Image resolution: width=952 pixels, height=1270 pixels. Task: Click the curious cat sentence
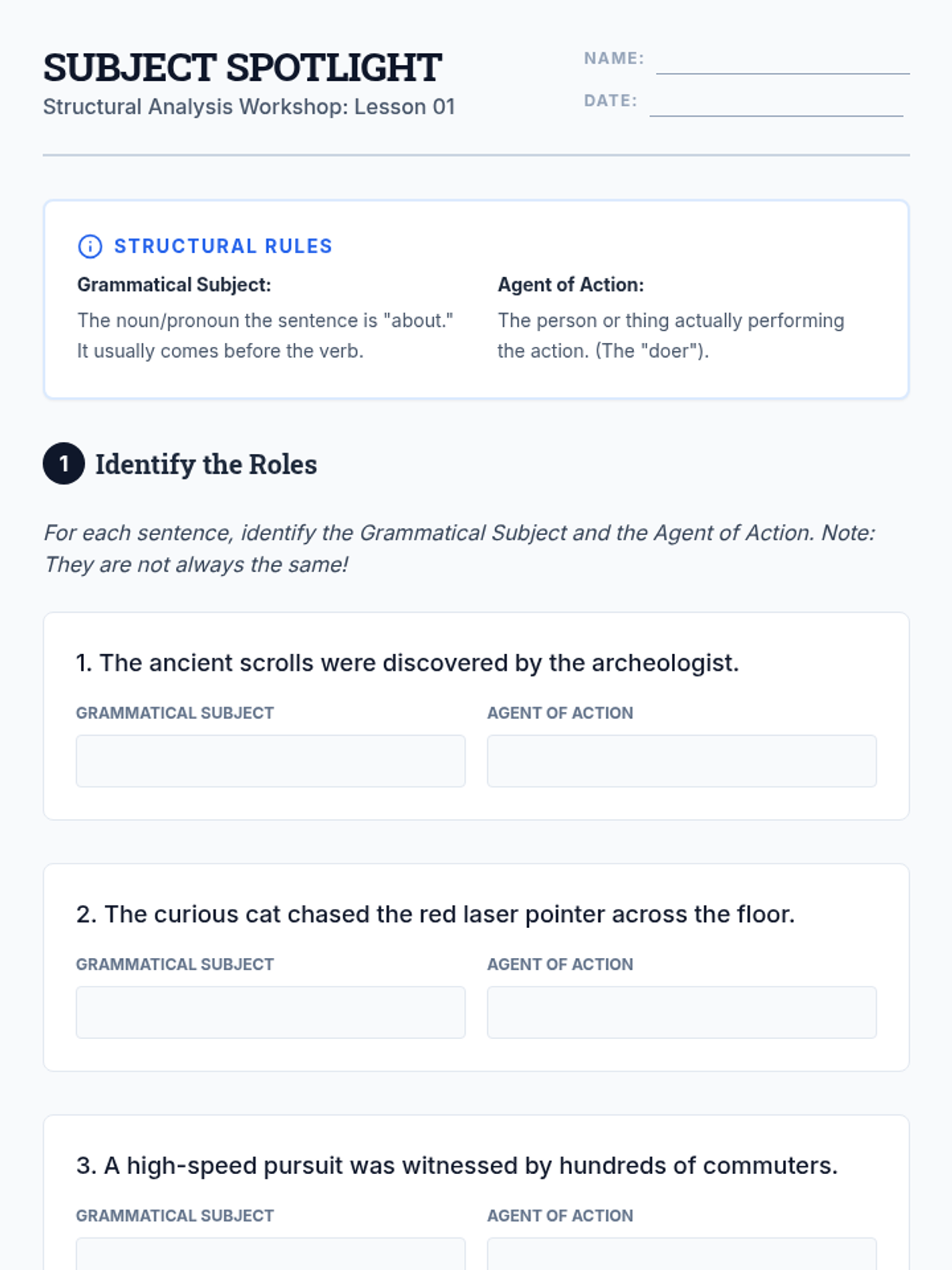435,914
